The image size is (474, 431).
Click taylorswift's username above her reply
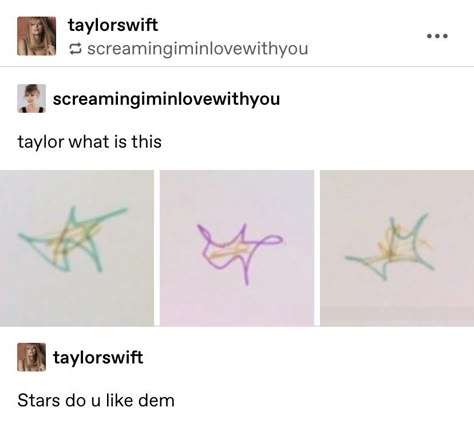[x=98, y=357]
